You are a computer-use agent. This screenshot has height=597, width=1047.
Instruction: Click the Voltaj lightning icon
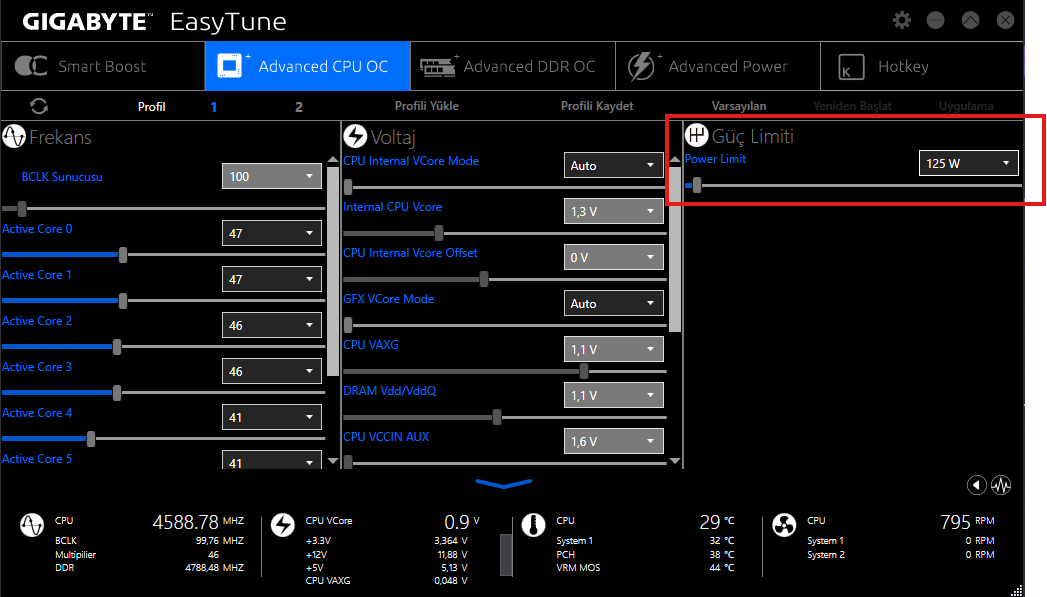point(355,136)
